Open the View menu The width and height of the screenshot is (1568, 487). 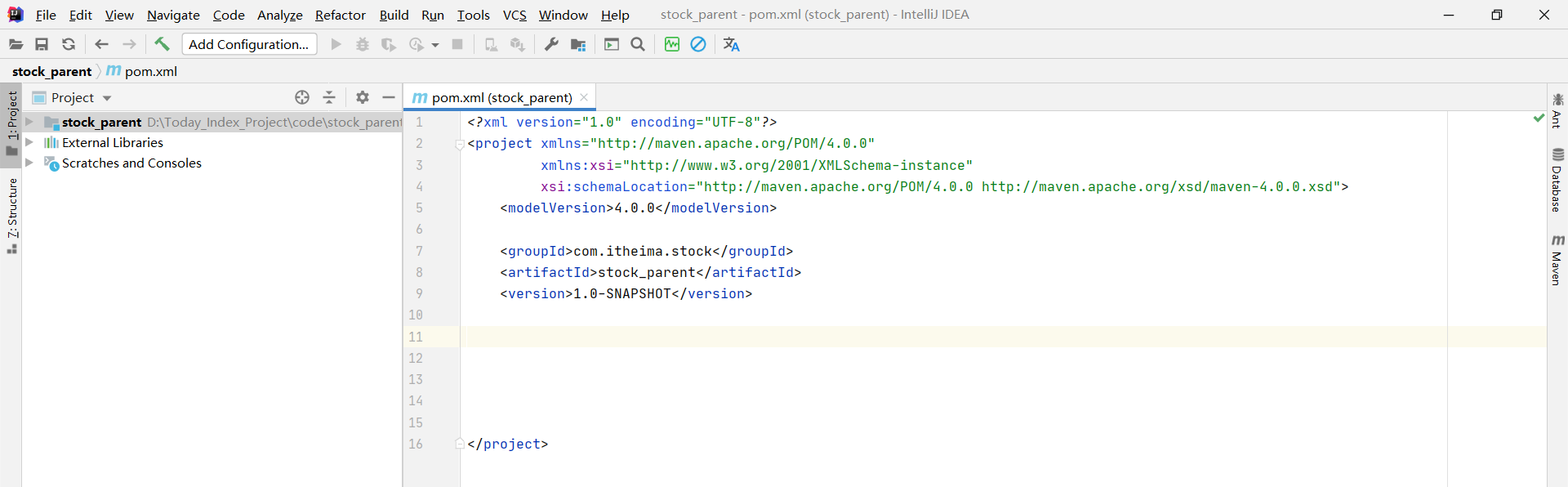pos(119,15)
